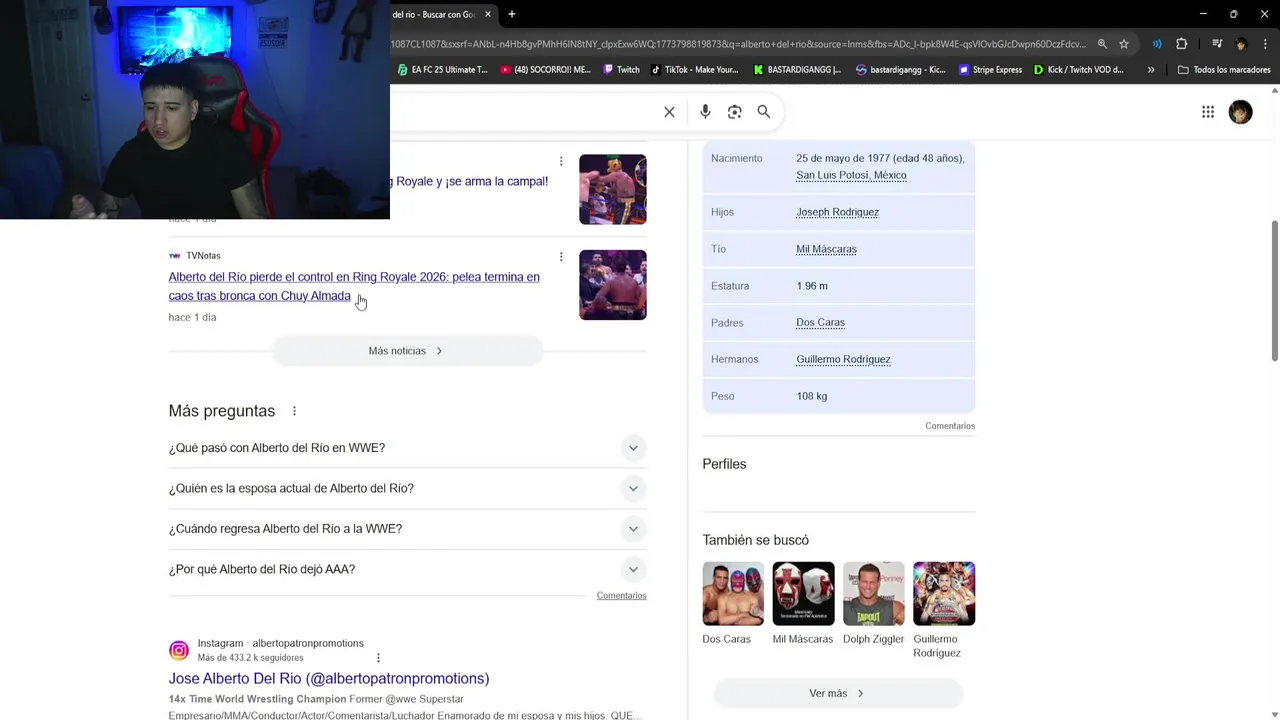Open options for Ring Royale campal news result

pyautogui.click(x=561, y=161)
